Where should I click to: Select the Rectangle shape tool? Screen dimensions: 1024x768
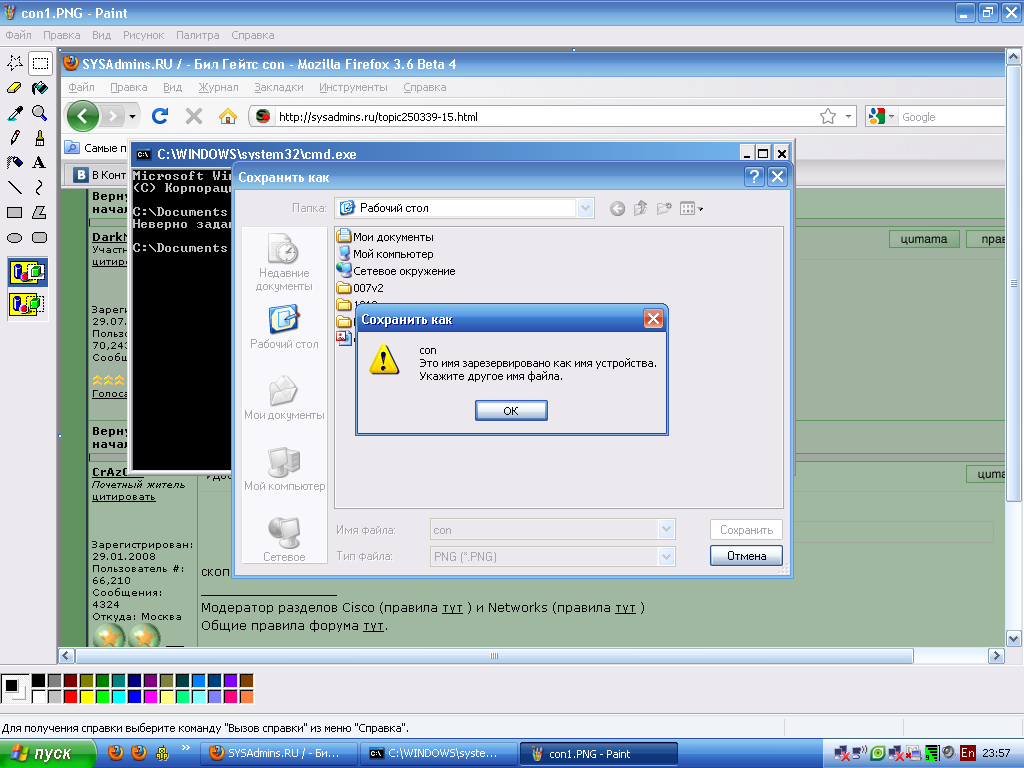click(15, 212)
